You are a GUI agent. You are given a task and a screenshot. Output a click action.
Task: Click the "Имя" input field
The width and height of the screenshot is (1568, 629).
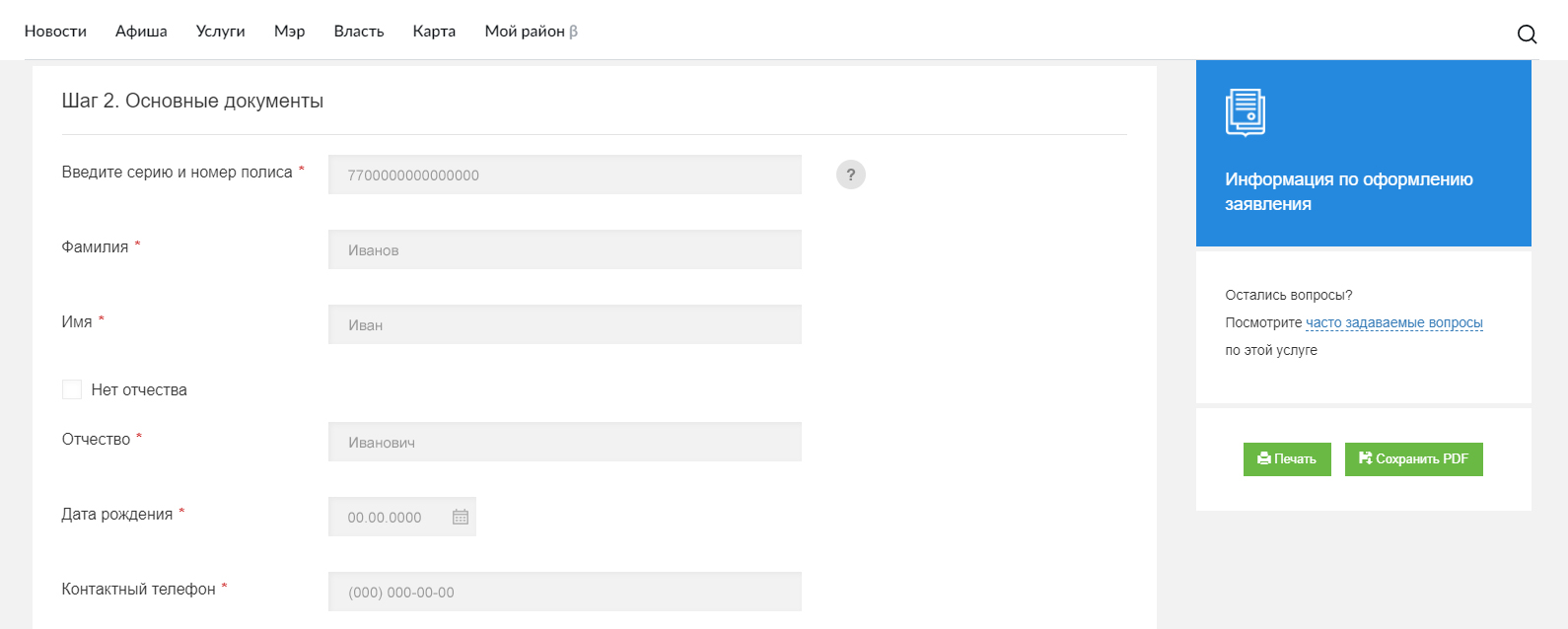[x=564, y=324]
